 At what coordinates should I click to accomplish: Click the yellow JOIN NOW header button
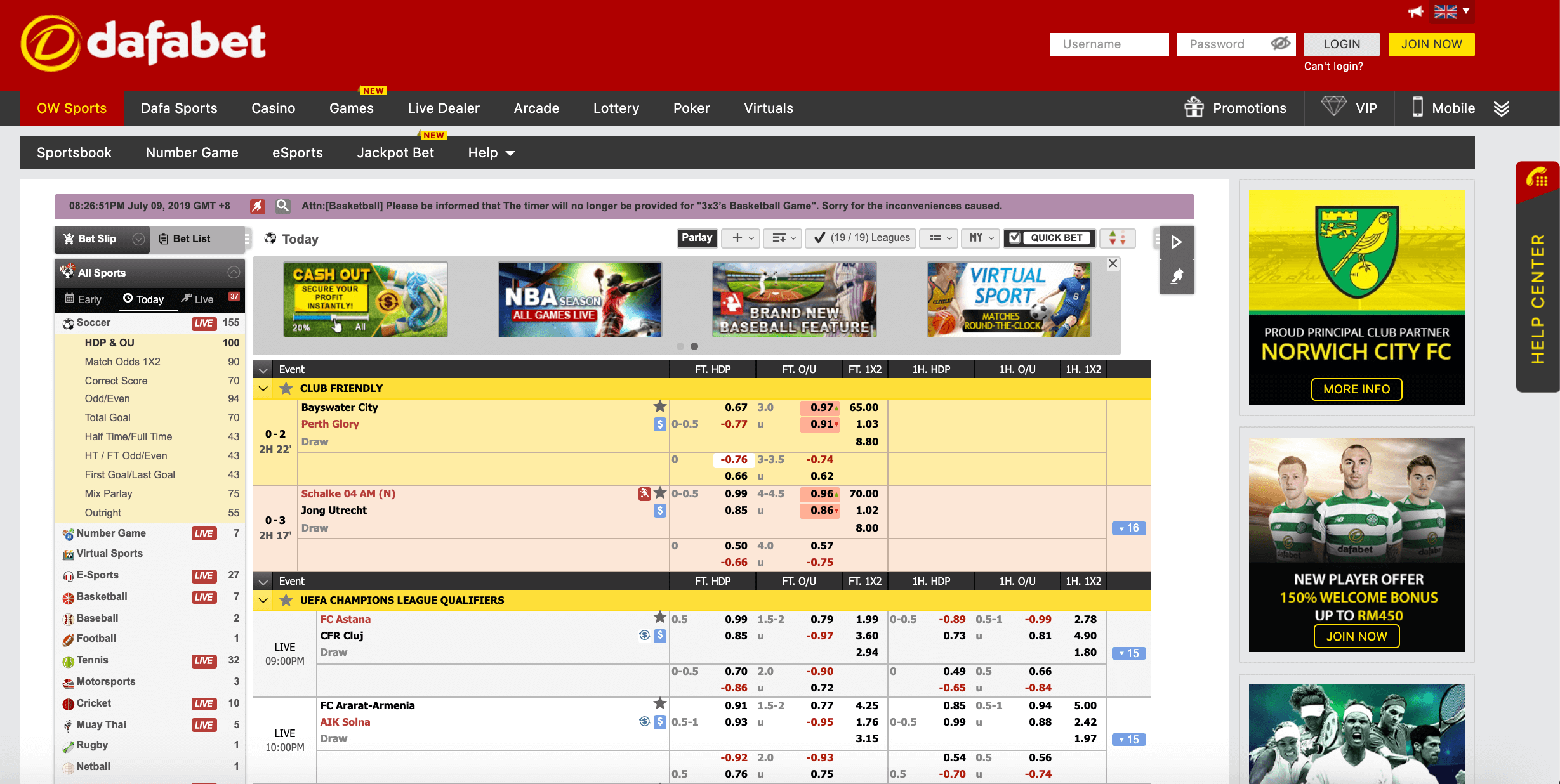click(x=1431, y=44)
